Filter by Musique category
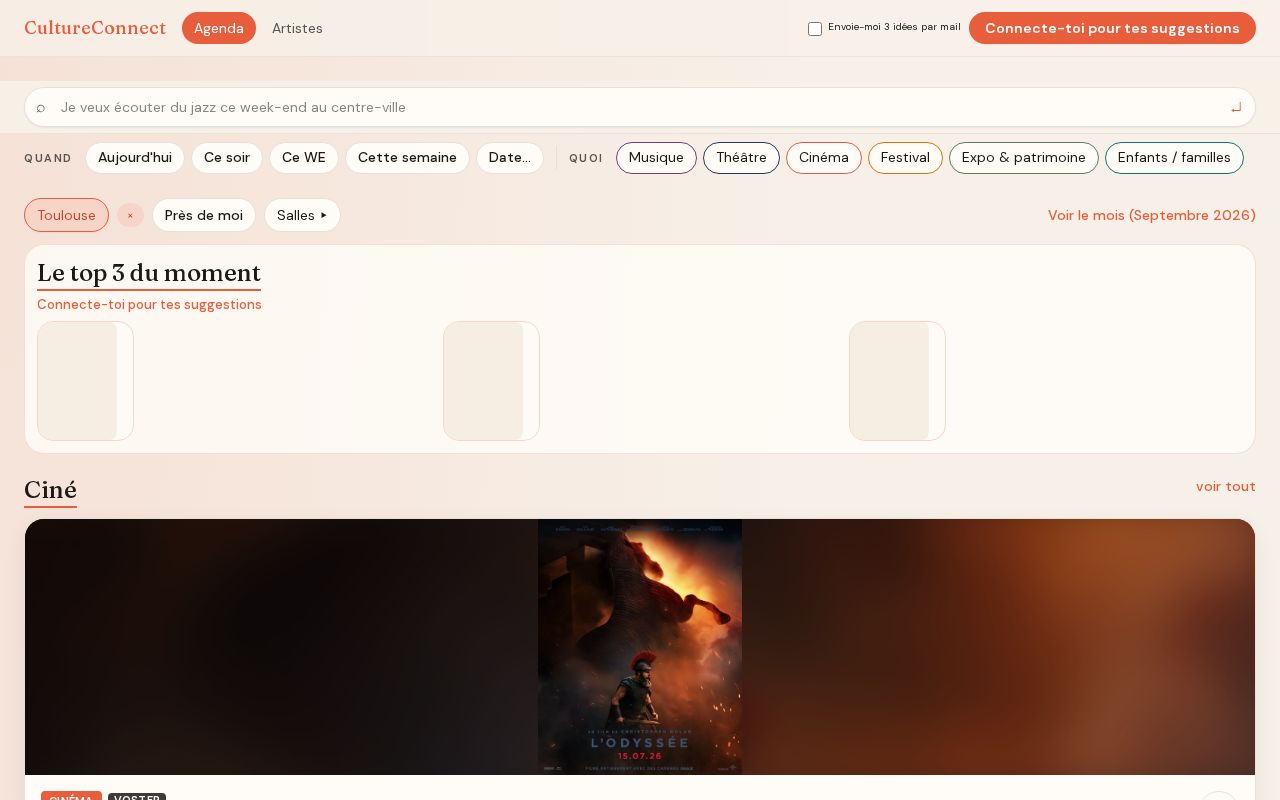The width and height of the screenshot is (1280, 800). click(656, 158)
